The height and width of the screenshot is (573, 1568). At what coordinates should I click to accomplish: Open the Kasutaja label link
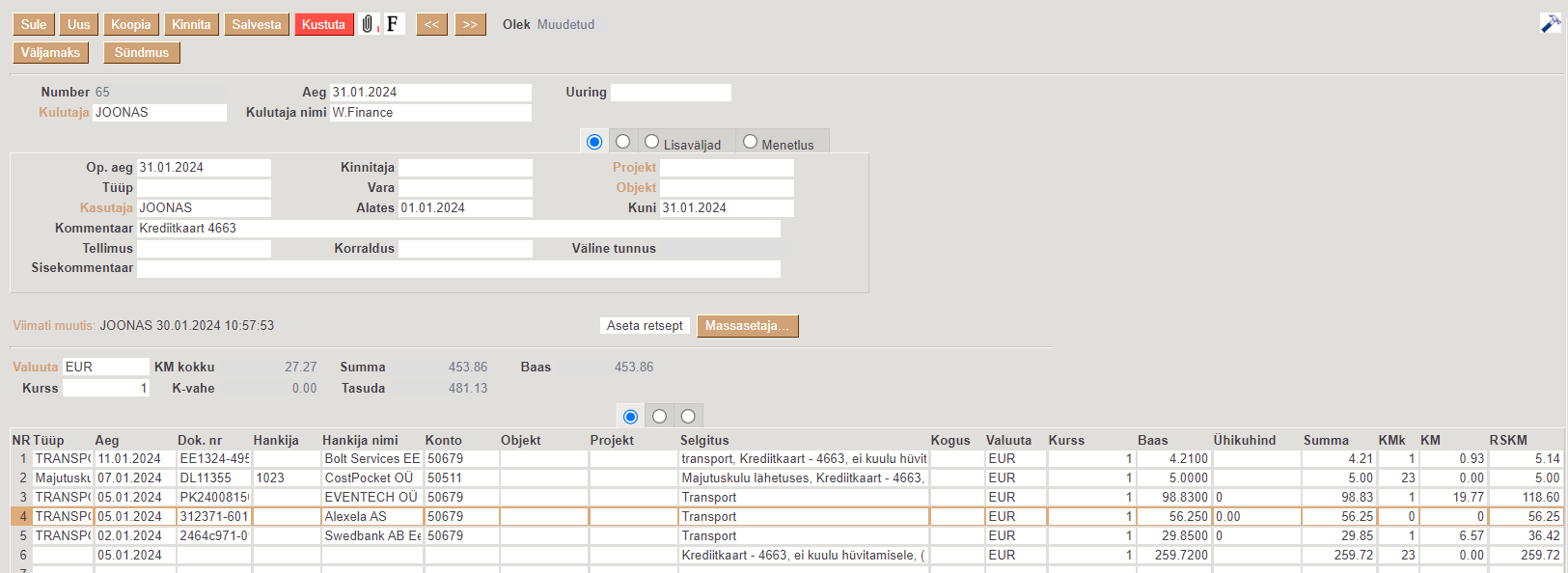(106, 207)
